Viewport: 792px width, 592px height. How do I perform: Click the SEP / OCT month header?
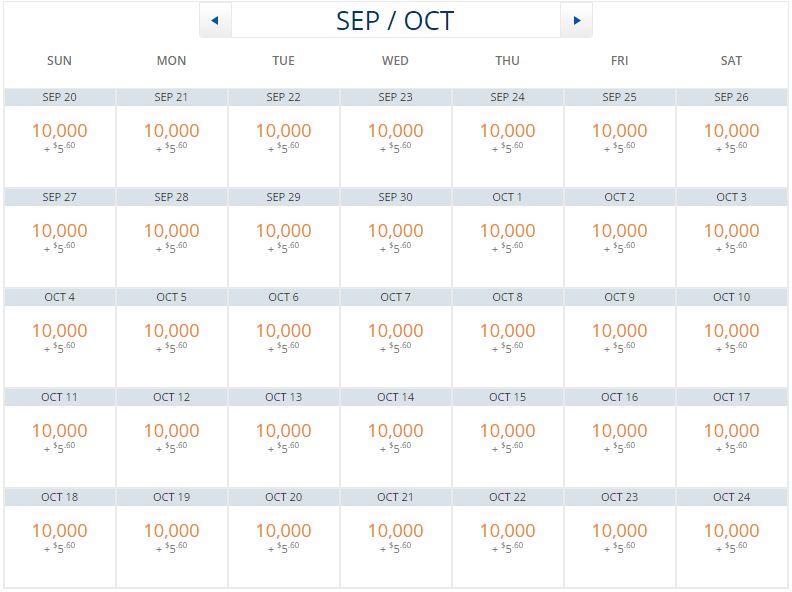pos(395,20)
